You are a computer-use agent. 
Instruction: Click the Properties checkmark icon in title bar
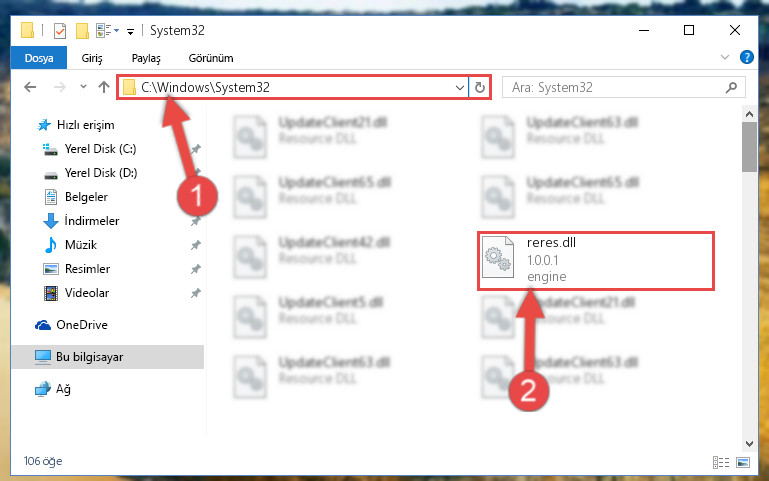[60, 31]
